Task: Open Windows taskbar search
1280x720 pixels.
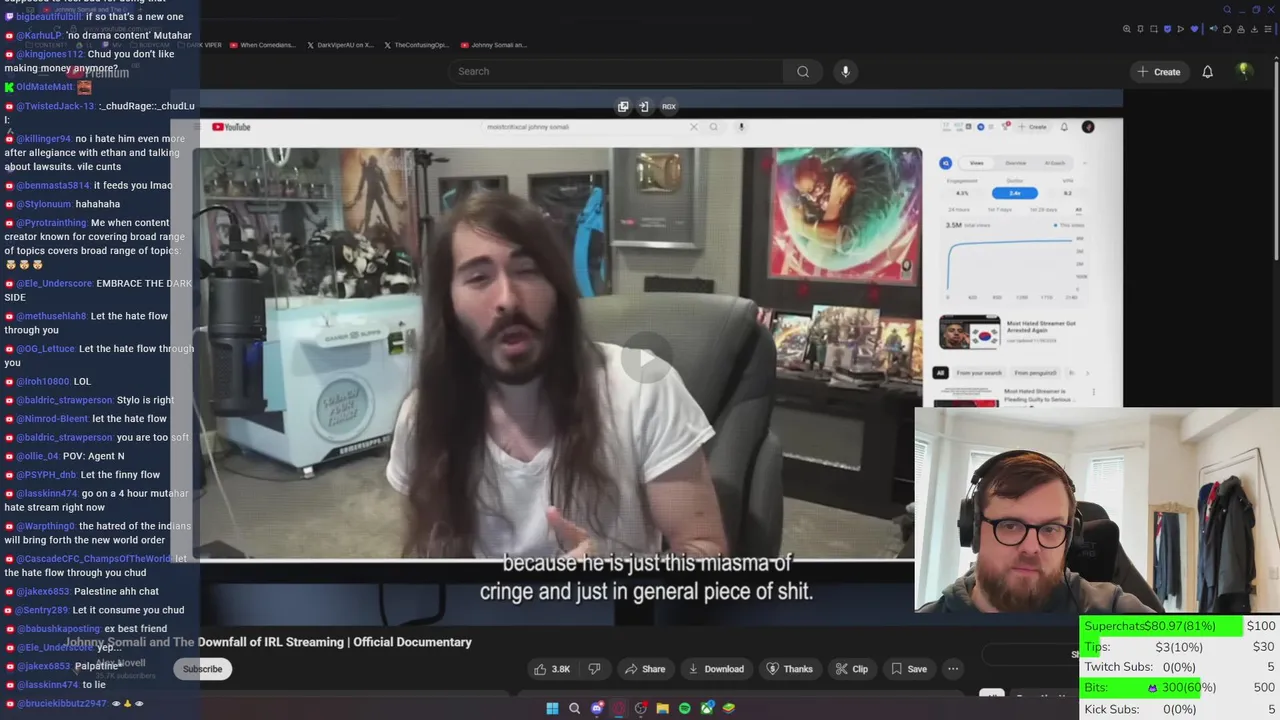Action: pyautogui.click(x=574, y=708)
